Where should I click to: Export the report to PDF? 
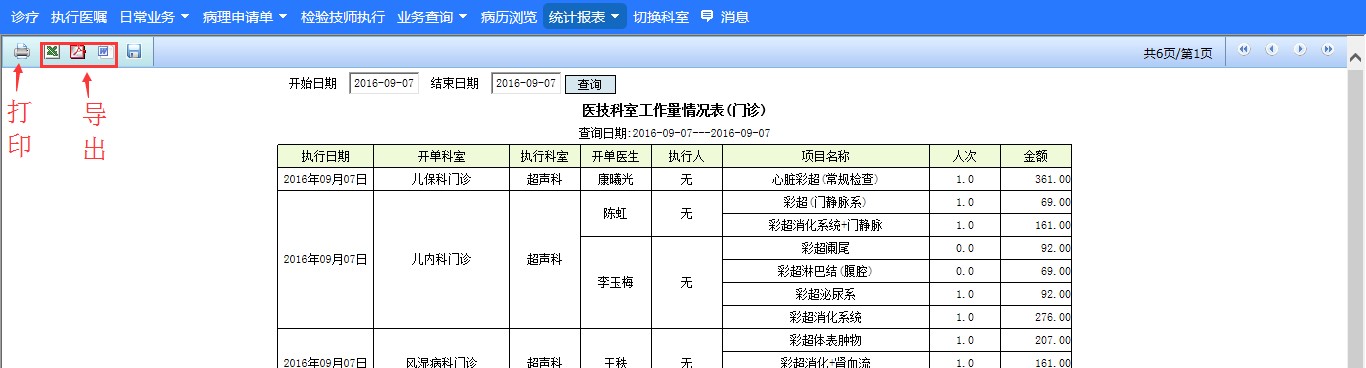click(78, 51)
